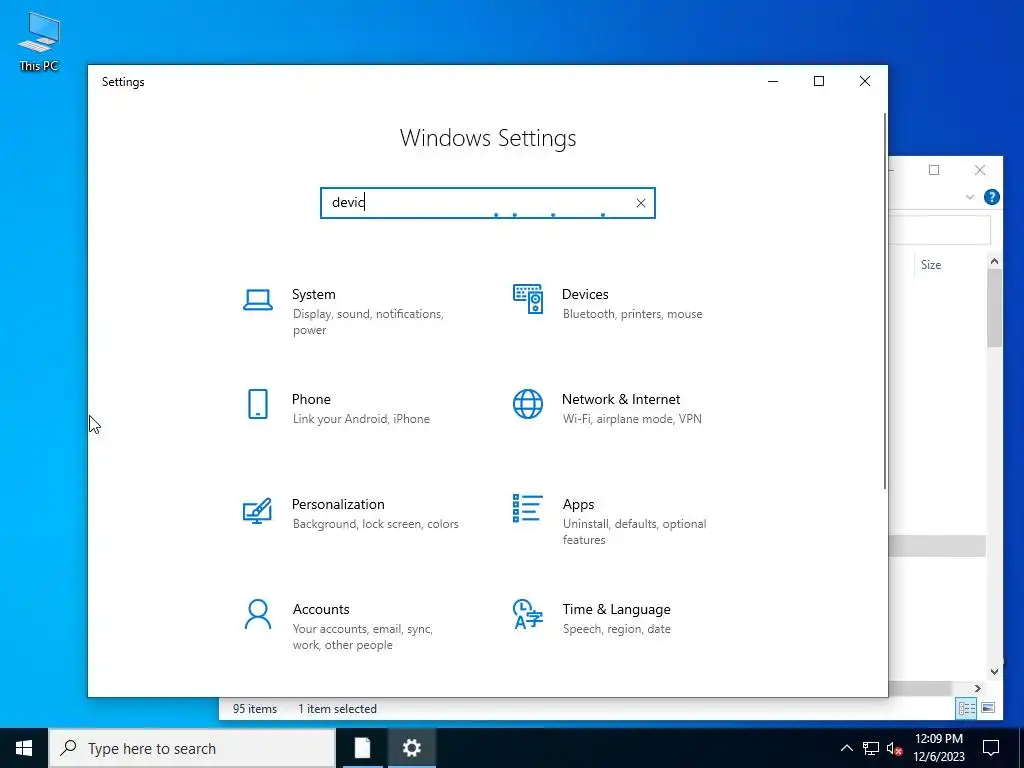Maximize the Settings window
The width and height of the screenshot is (1024, 768).
point(819,81)
